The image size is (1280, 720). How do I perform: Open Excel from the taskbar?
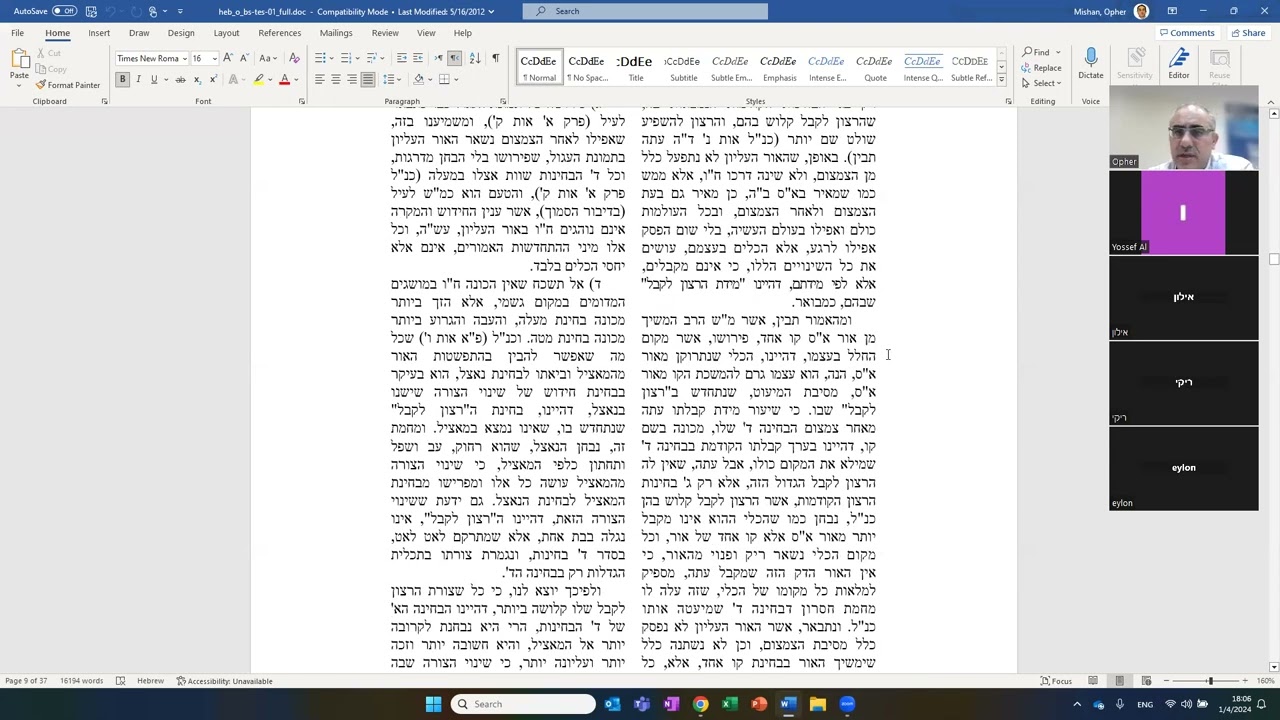[730, 704]
